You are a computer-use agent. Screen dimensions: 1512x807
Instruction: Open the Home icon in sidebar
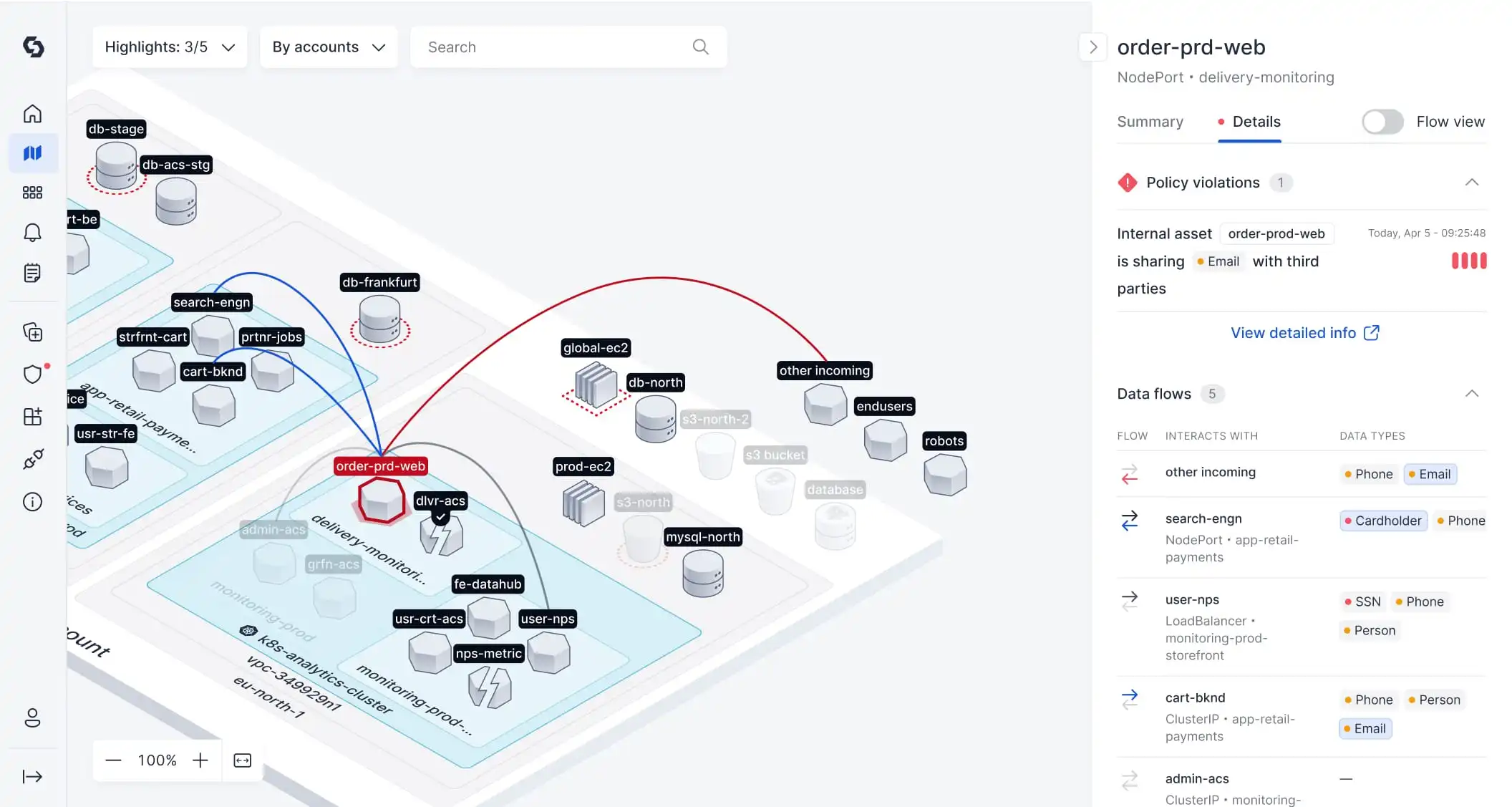[x=32, y=113]
